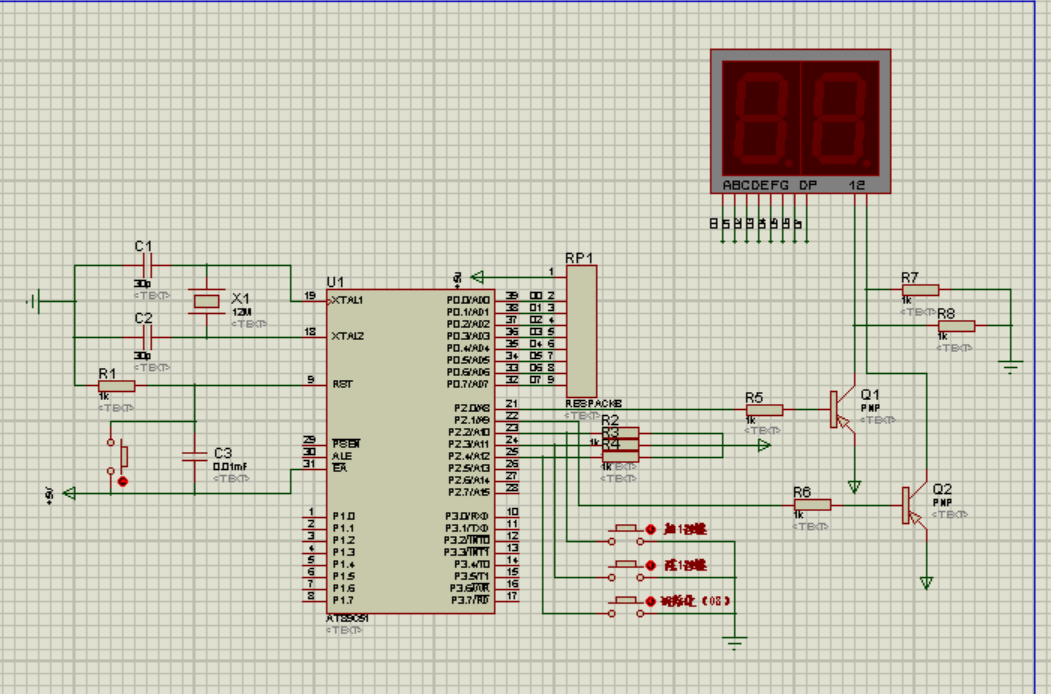Image resolution: width=1051 pixels, height=694 pixels.
Task: Click the PSEN pin name
Action: coord(347,444)
